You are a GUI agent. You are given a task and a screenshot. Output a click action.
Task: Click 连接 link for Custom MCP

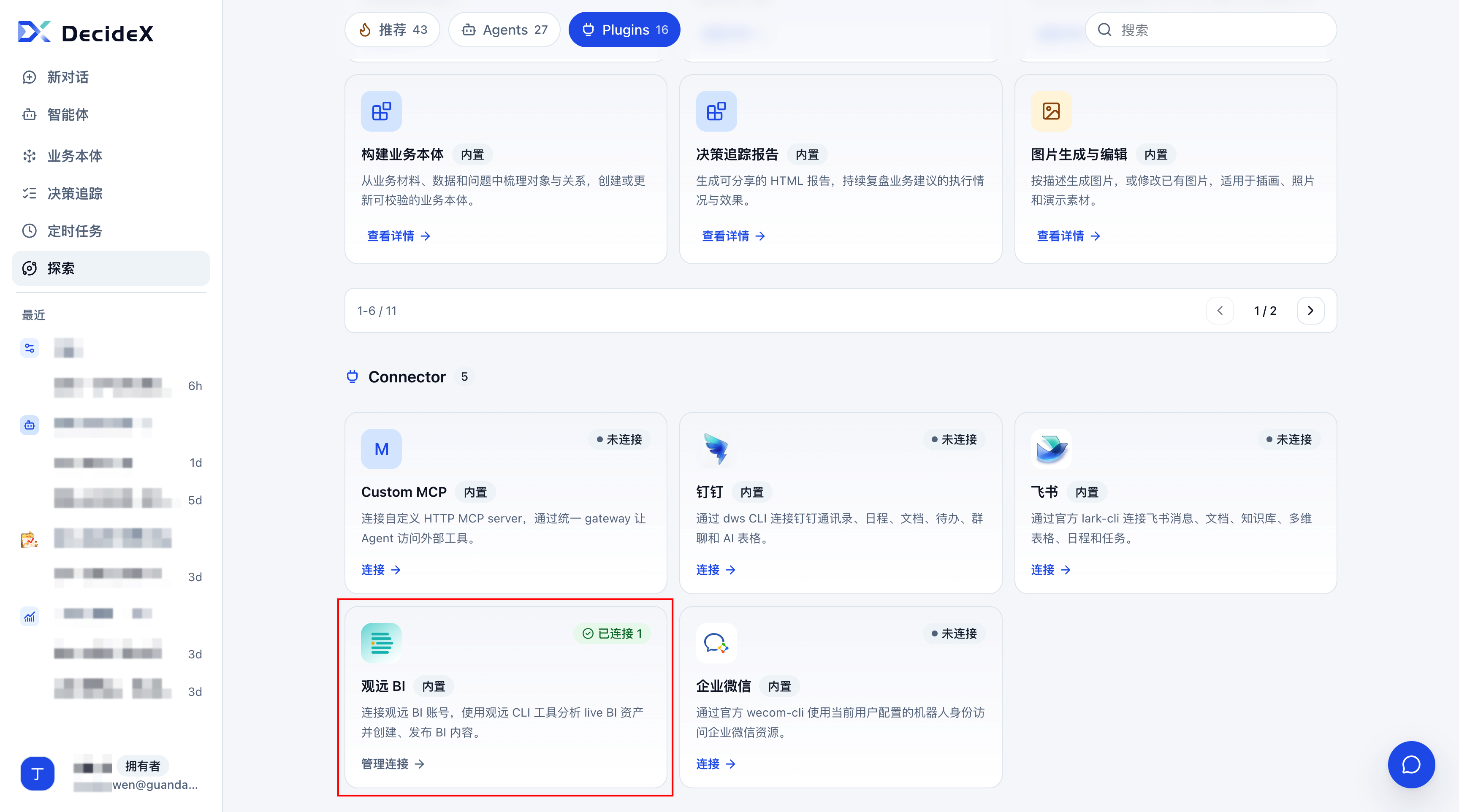(x=381, y=570)
